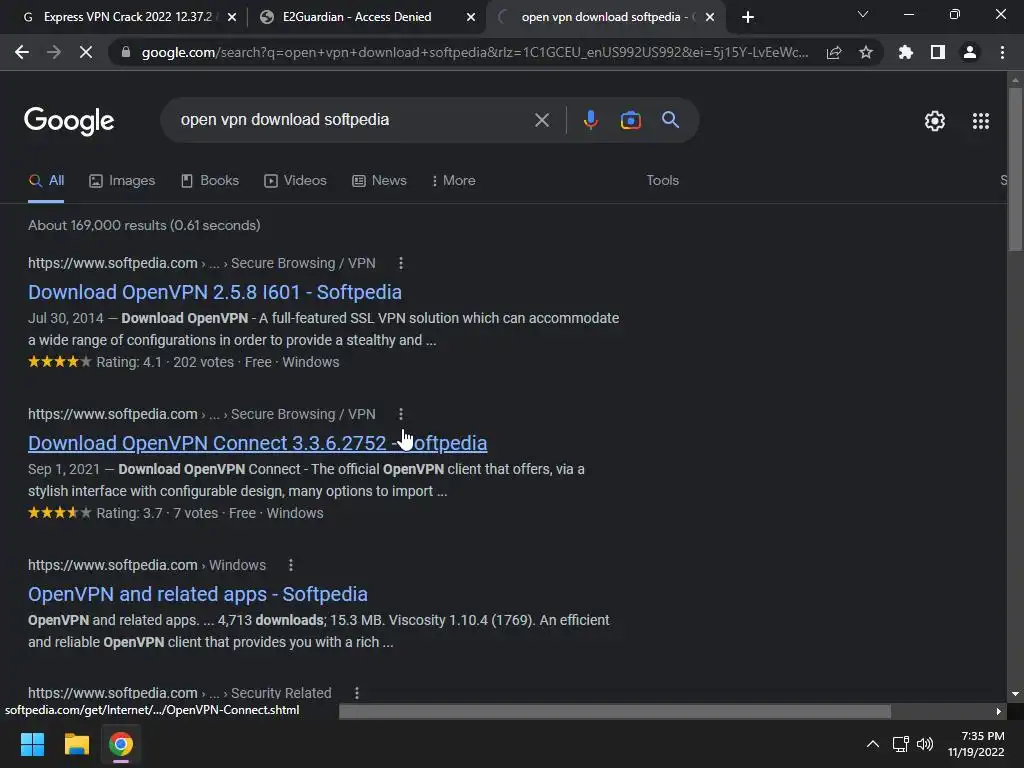The width and height of the screenshot is (1024, 768).
Task: Click the forward navigation arrow
Action: (x=54, y=52)
